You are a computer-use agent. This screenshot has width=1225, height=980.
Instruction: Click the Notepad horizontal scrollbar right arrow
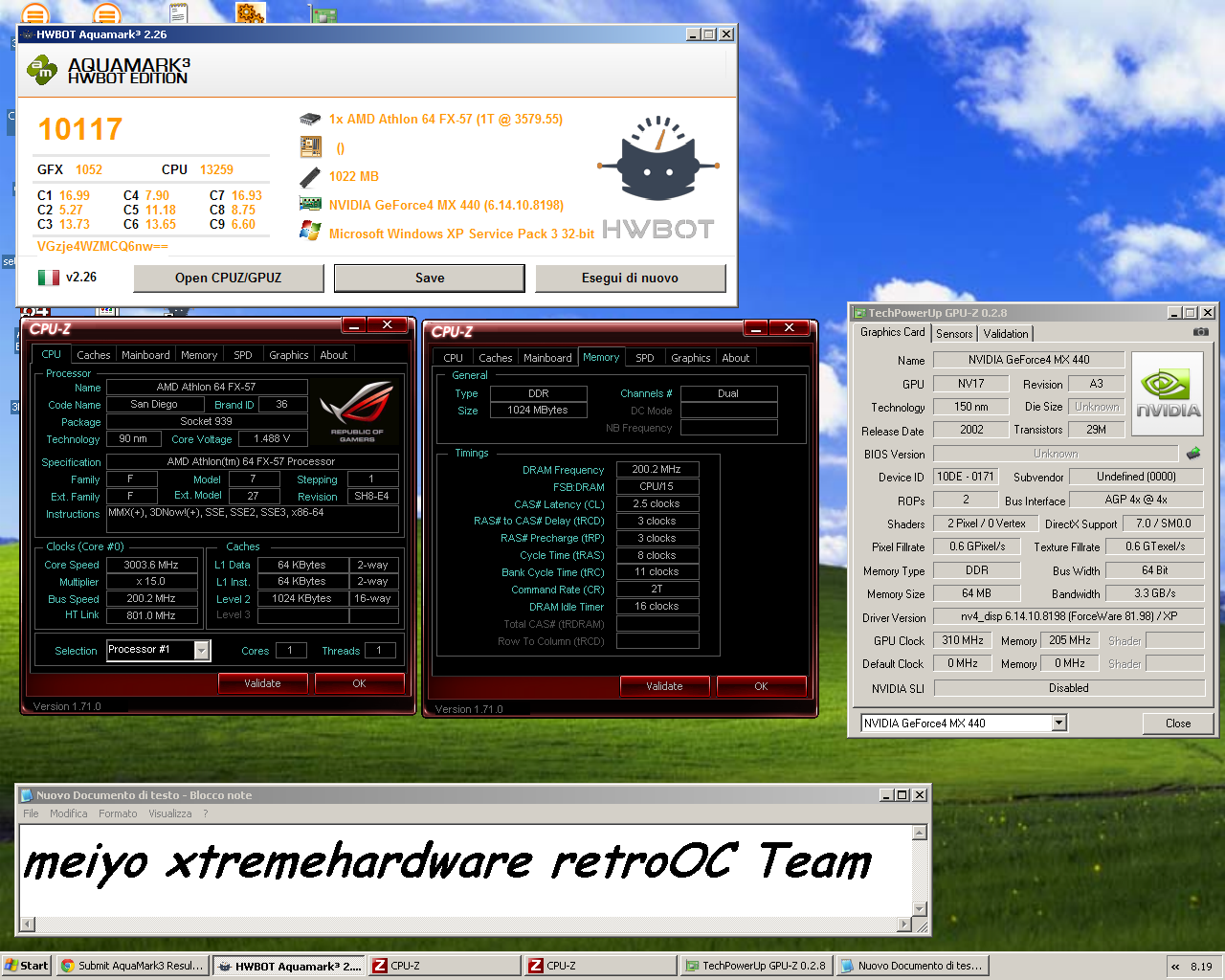click(904, 924)
